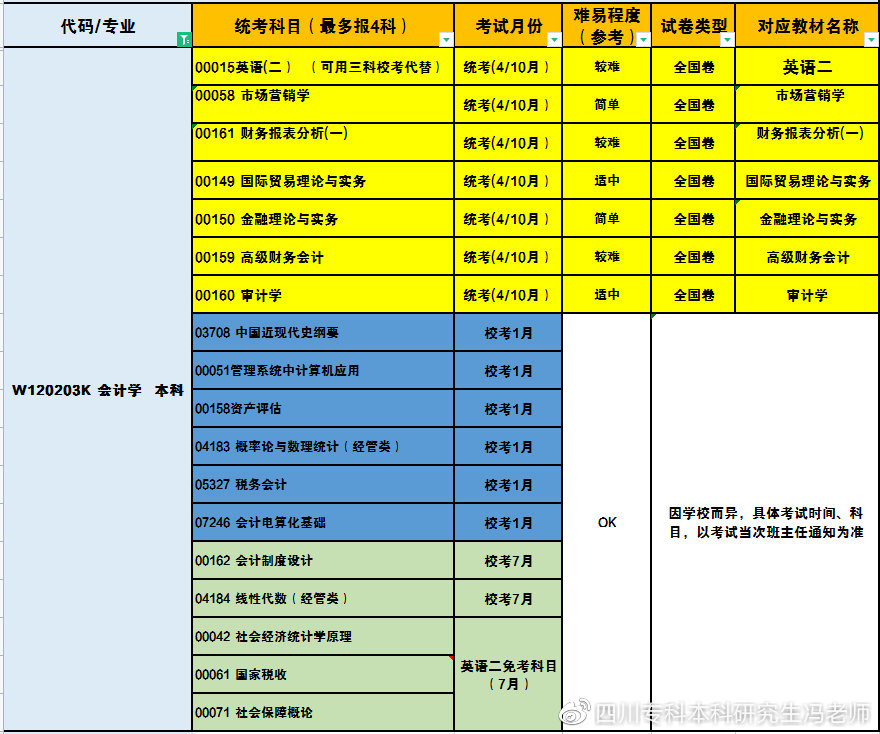
Task: Select 校考7月 in 线性代数 row
Action: (x=508, y=599)
